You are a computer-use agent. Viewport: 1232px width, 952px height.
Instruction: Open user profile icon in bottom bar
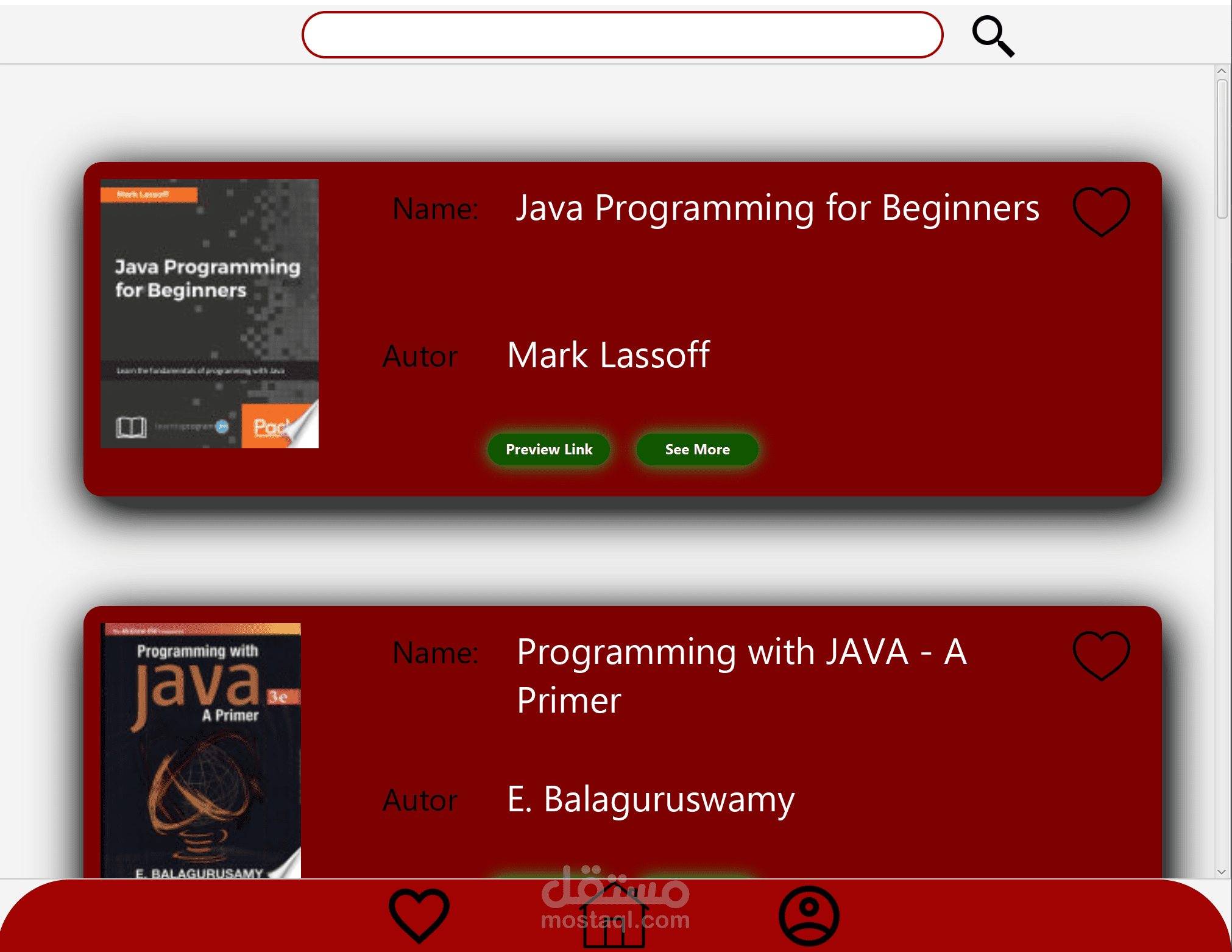pos(809,915)
